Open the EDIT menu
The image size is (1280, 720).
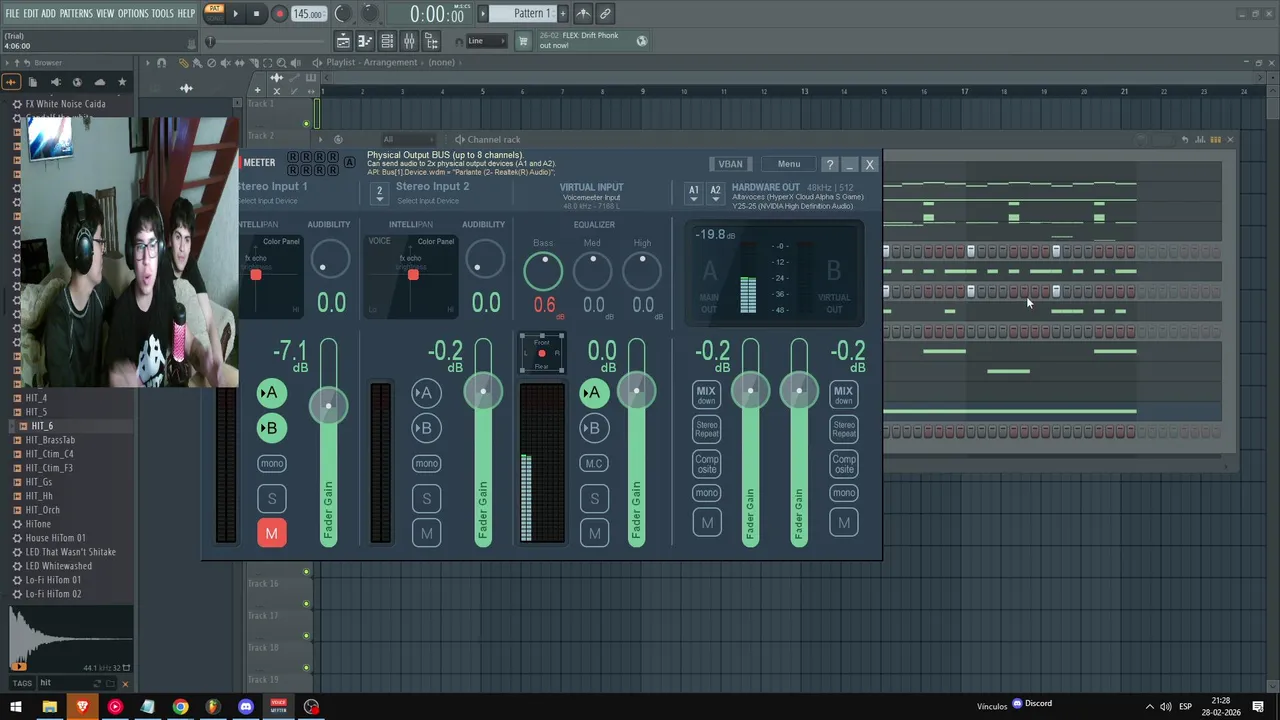31,14
